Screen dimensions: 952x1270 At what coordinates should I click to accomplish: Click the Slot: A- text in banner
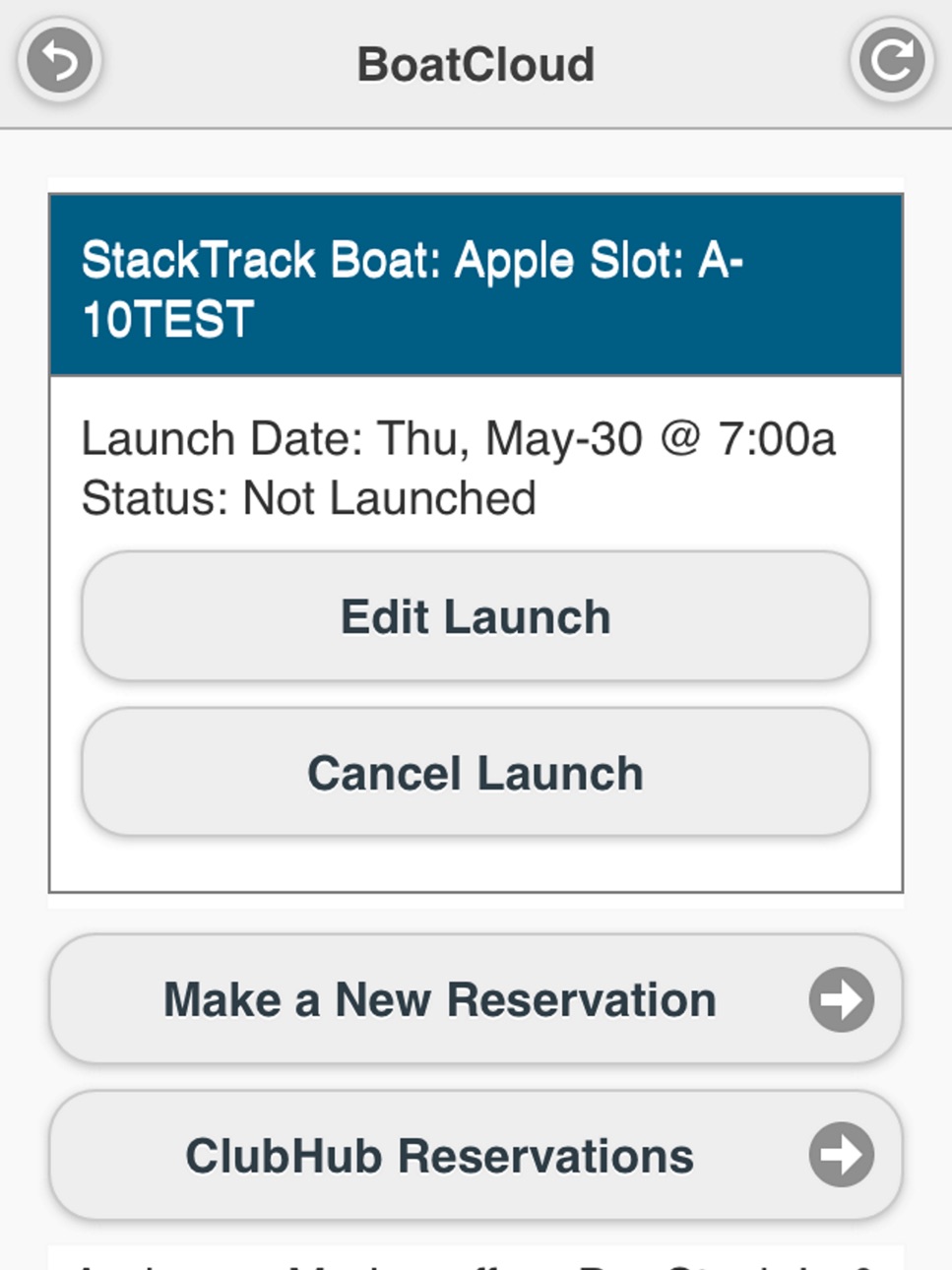coord(666,261)
